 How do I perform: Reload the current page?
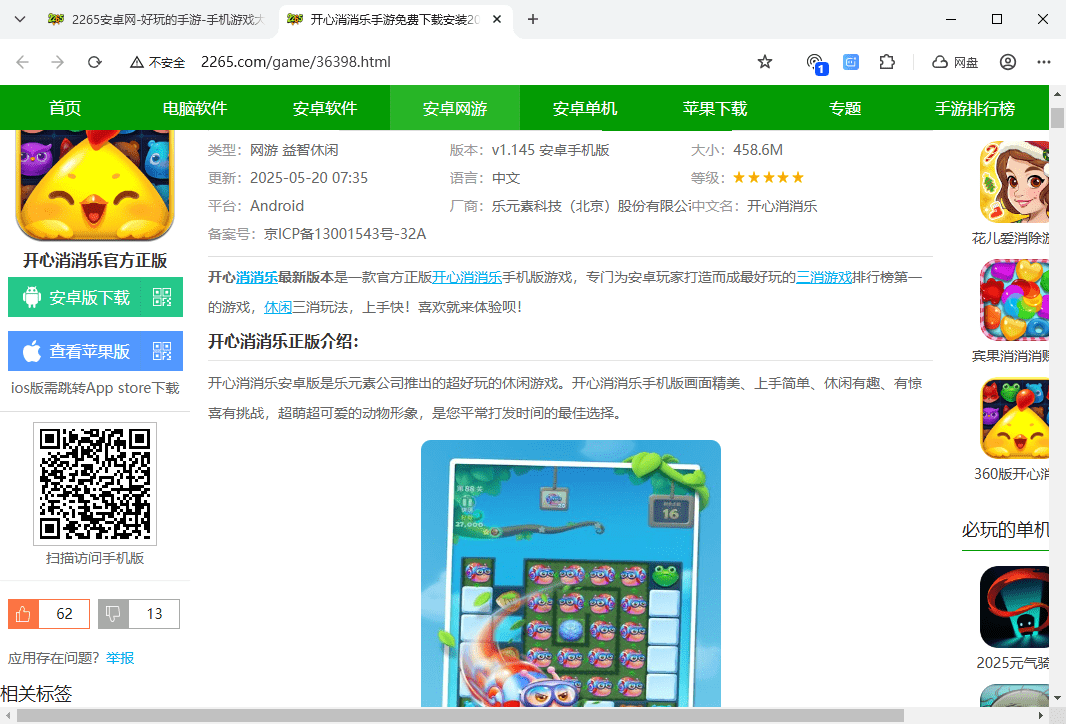click(94, 61)
